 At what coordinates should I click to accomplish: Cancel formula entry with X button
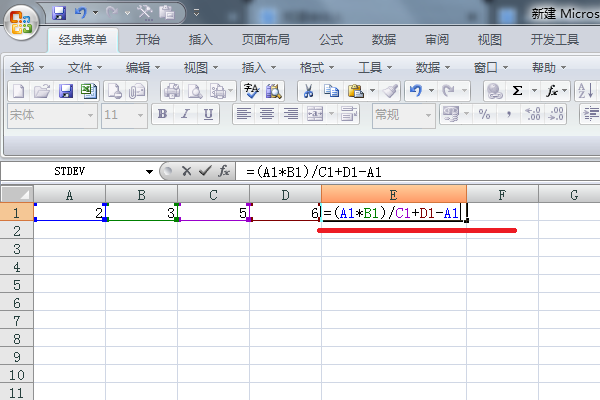tap(186, 171)
